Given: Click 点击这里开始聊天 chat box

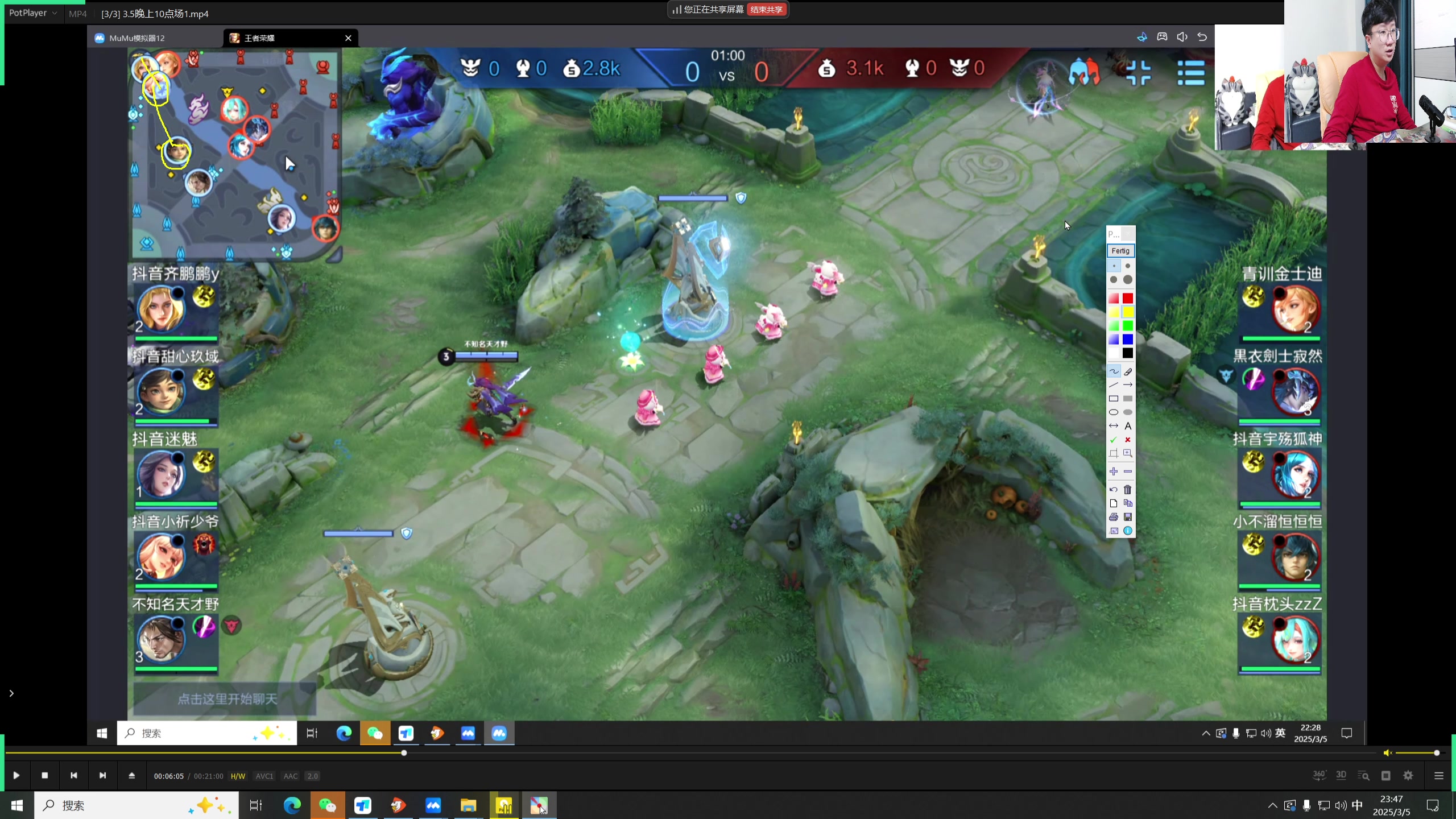Looking at the screenshot, I should point(225,699).
